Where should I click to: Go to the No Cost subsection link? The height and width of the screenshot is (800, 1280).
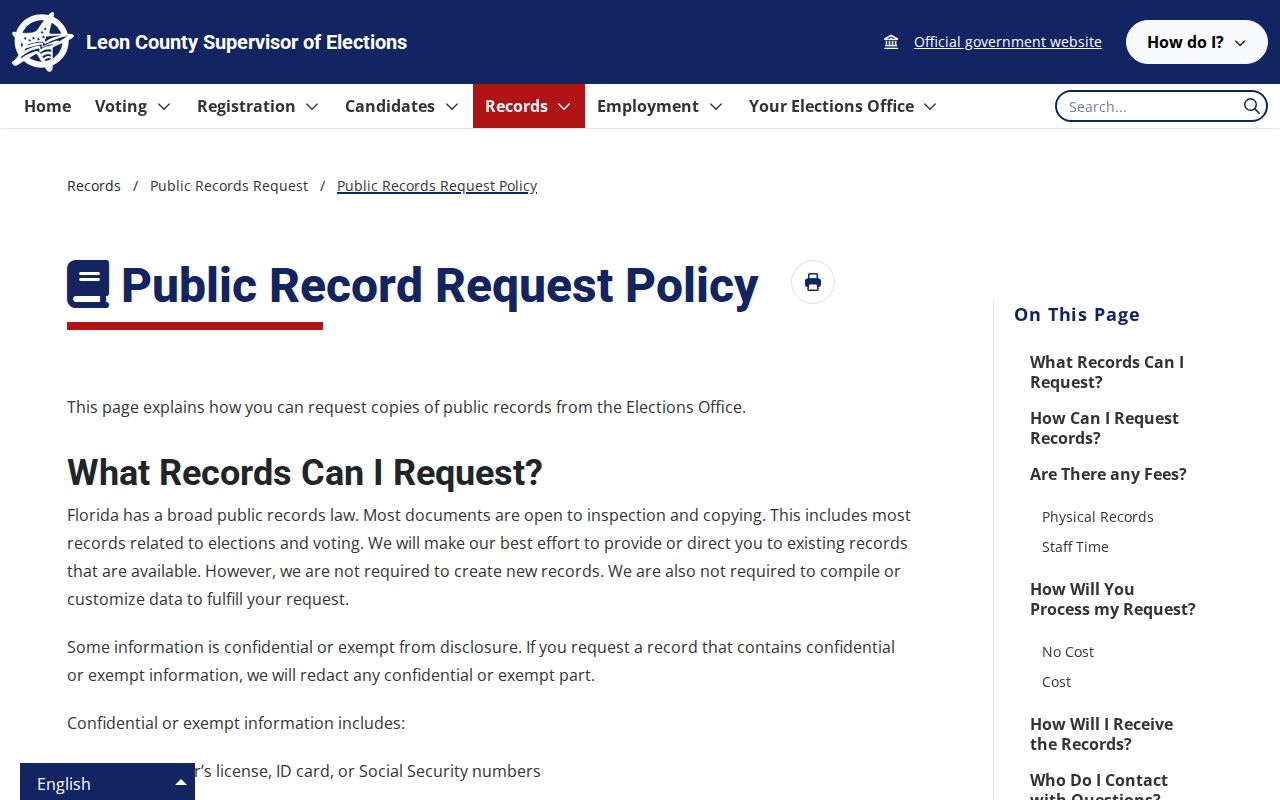[x=1068, y=652]
